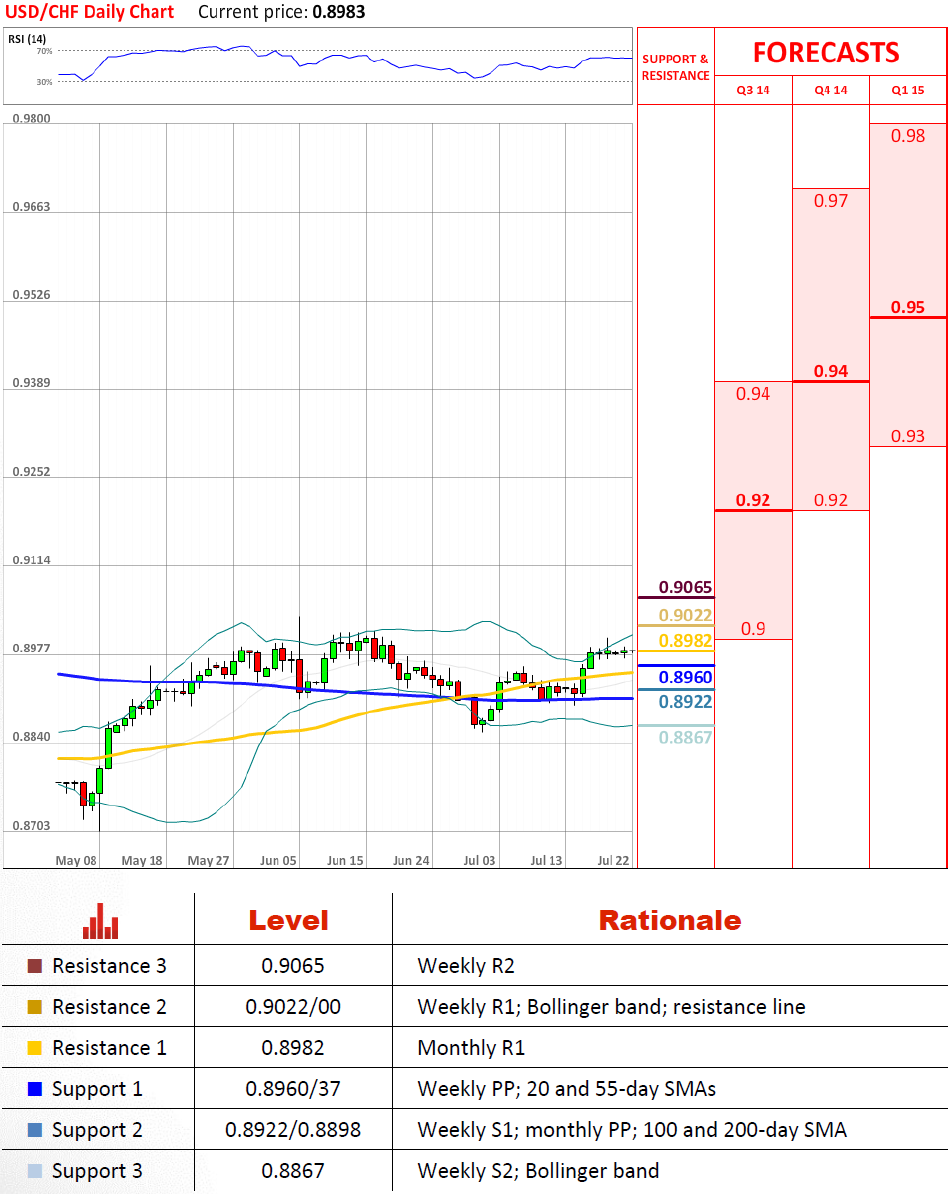Select the current price value 0.8983
Screen dimensions: 950x1194
[337, 13]
